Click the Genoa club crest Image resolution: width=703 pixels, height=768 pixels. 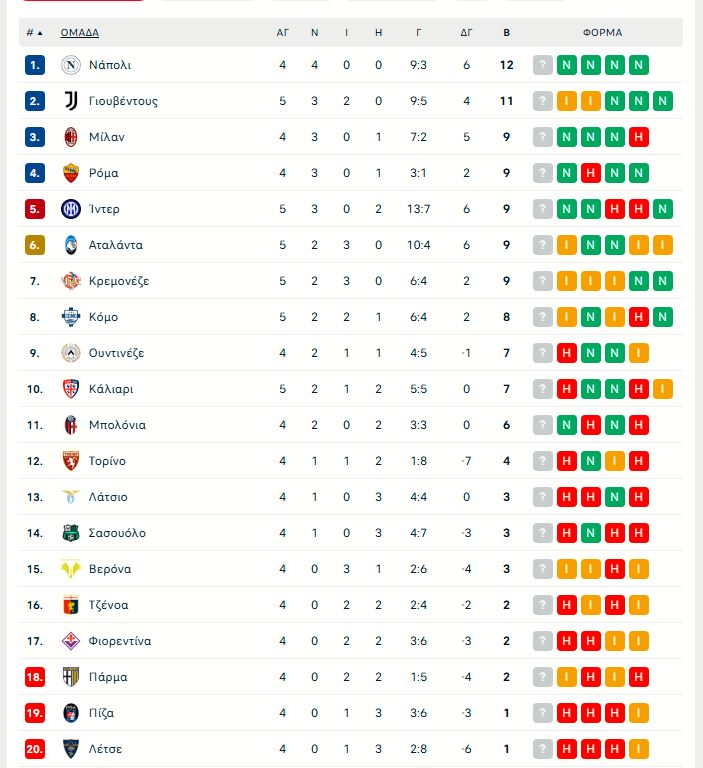(71, 605)
